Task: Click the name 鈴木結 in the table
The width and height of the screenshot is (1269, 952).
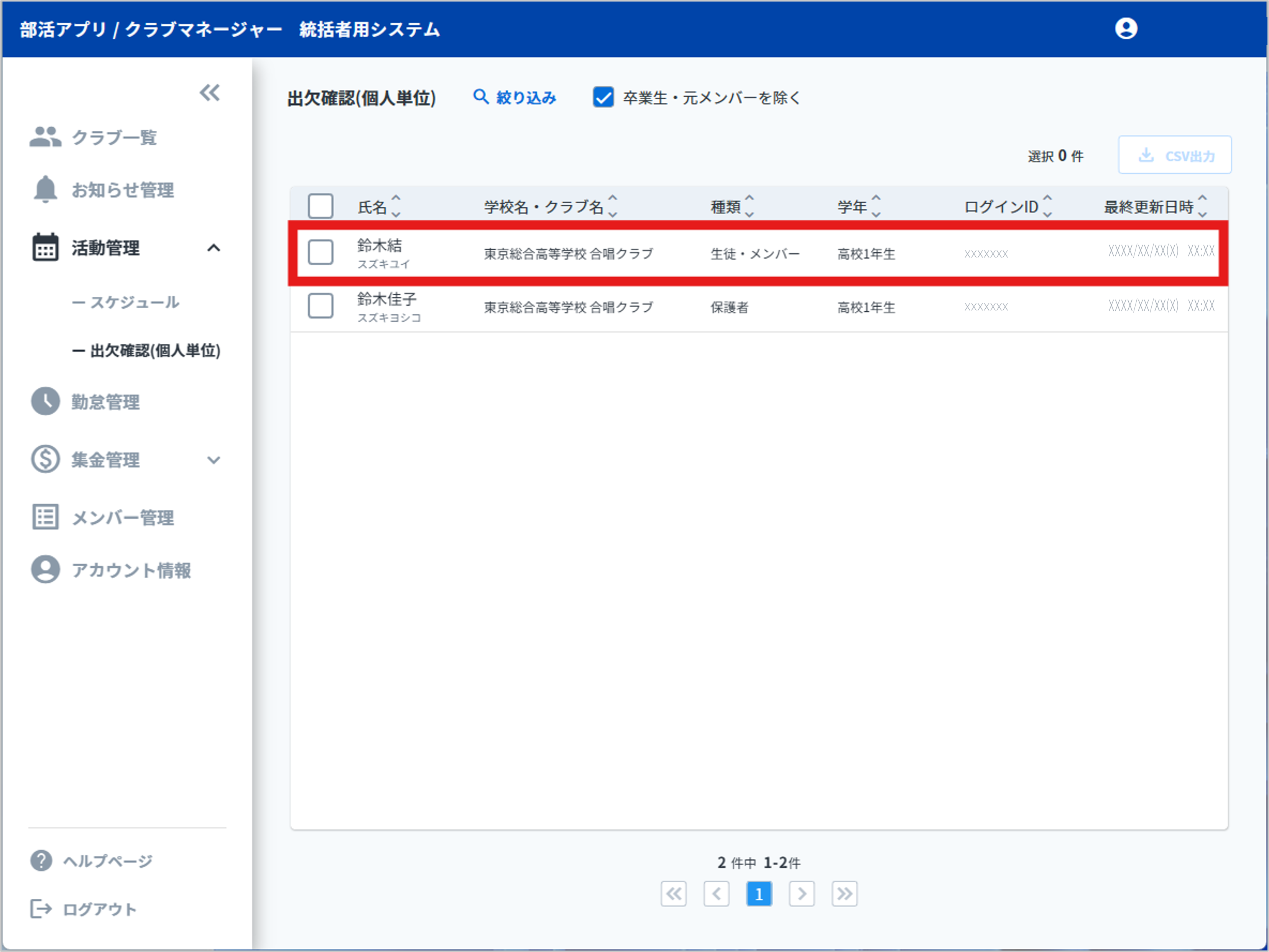Action: [379, 245]
